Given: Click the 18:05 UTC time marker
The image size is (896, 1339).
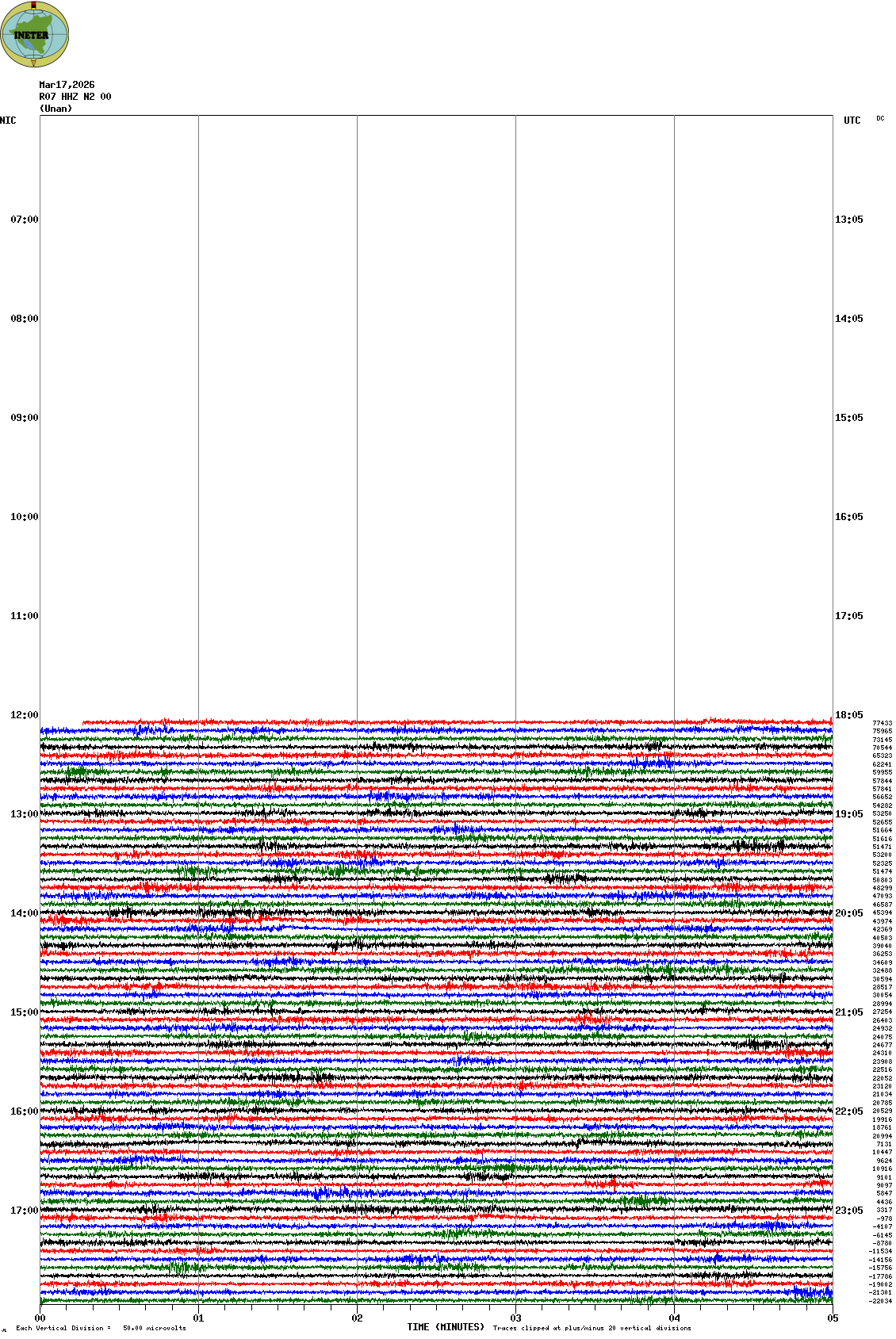Looking at the screenshot, I should tap(848, 715).
